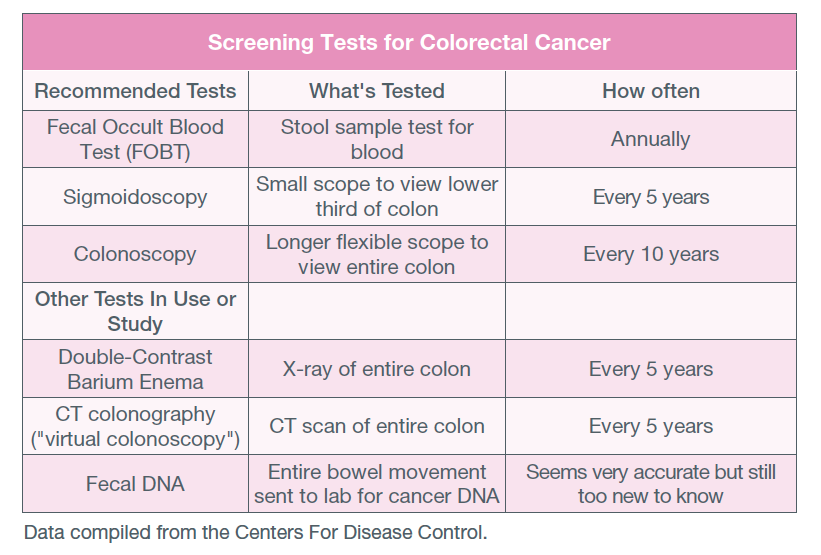
Task: Click Small scope to view lower third text
Action: (376, 197)
